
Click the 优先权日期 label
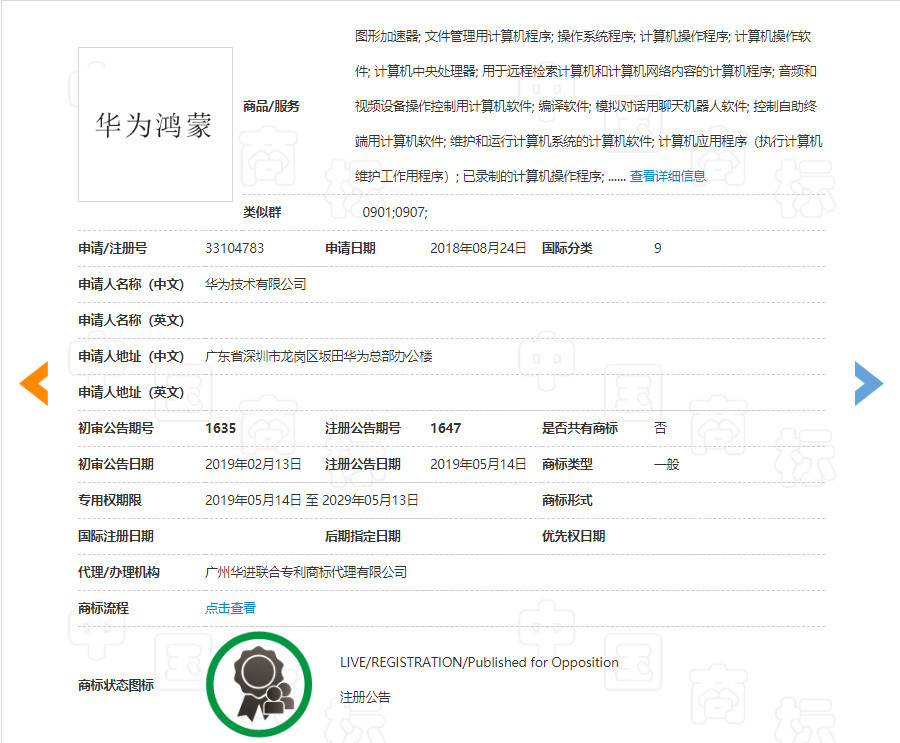pos(573,536)
